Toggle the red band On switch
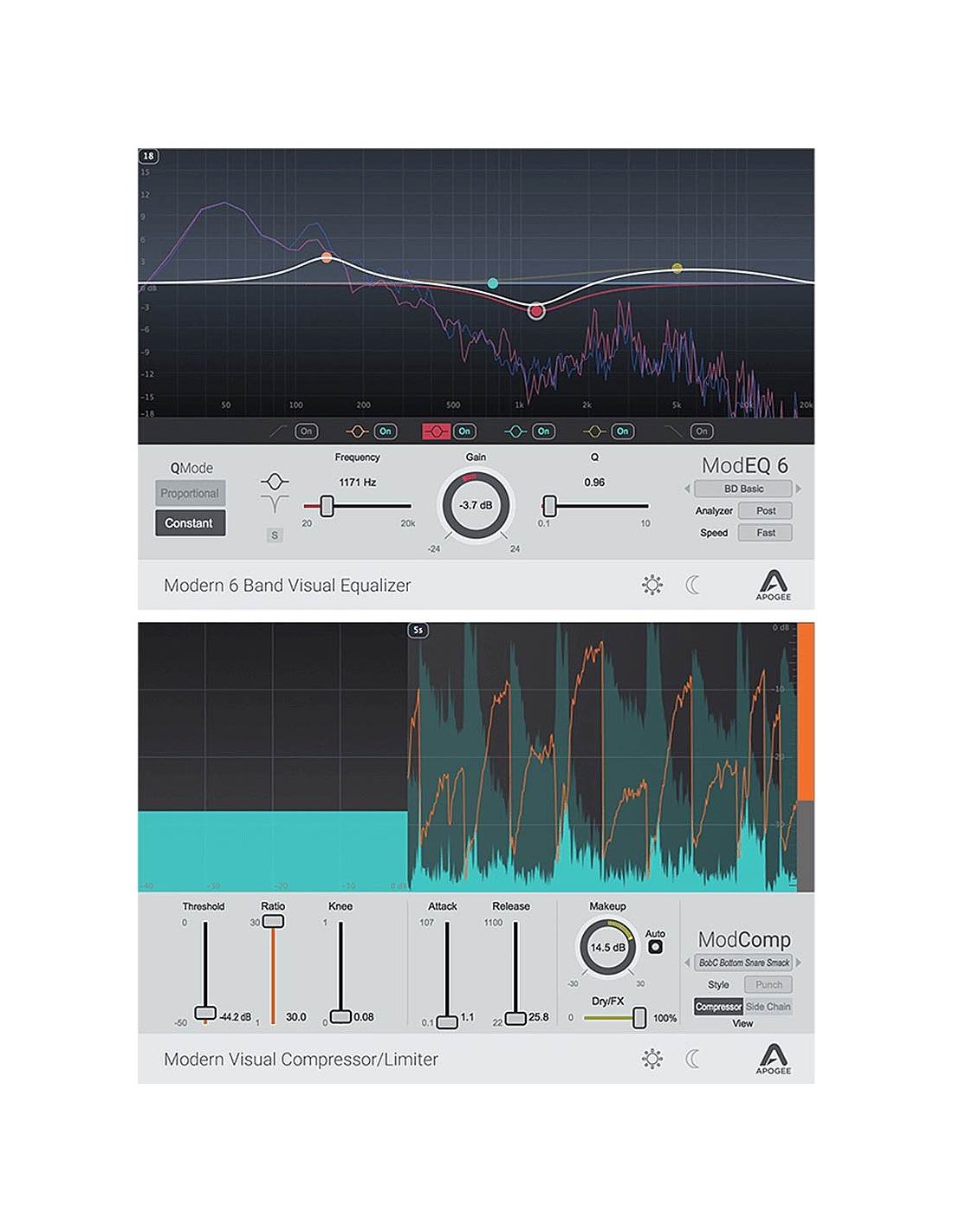The height and width of the screenshot is (1232, 953). [x=464, y=431]
